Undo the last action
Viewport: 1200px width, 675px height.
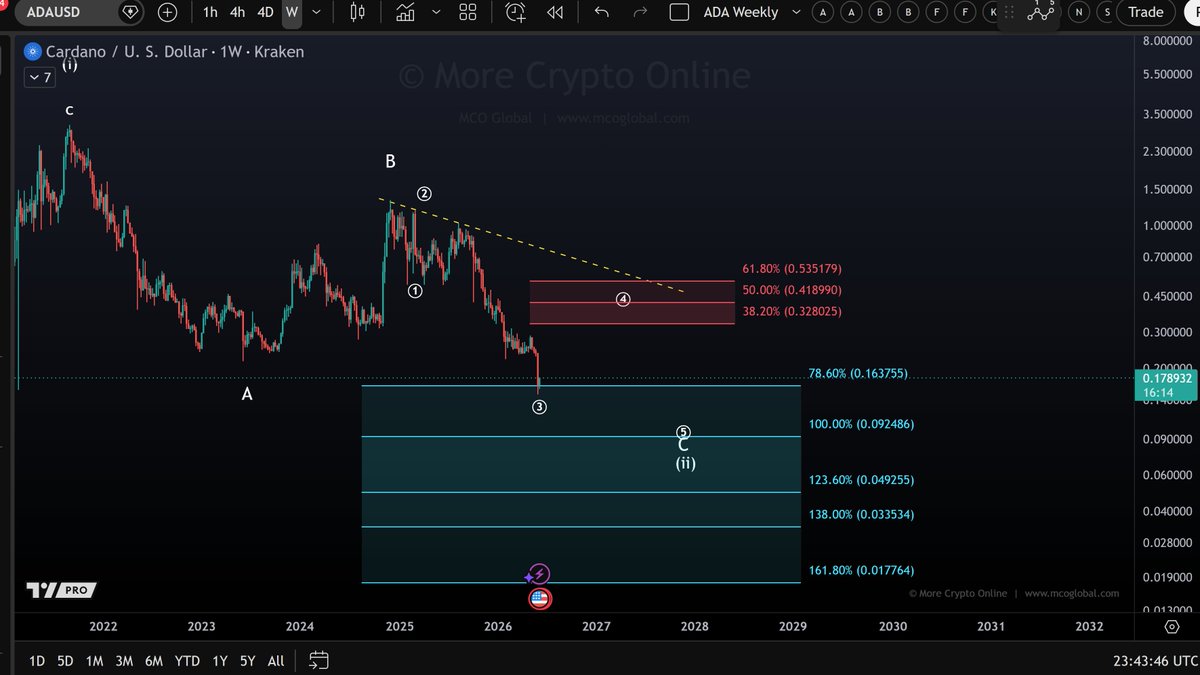(601, 13)
